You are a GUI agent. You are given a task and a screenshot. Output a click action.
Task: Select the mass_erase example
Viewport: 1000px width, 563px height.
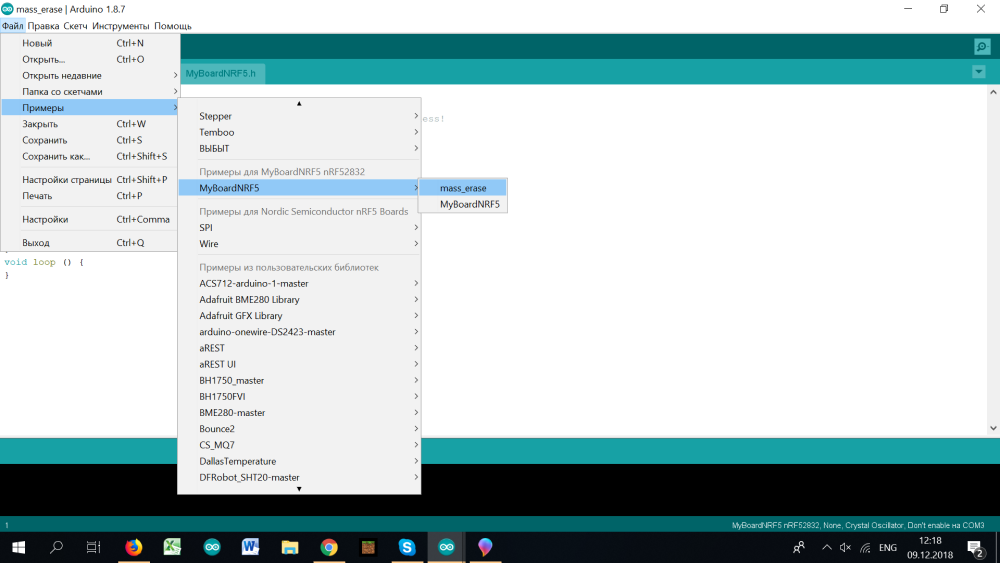(463, 188)
